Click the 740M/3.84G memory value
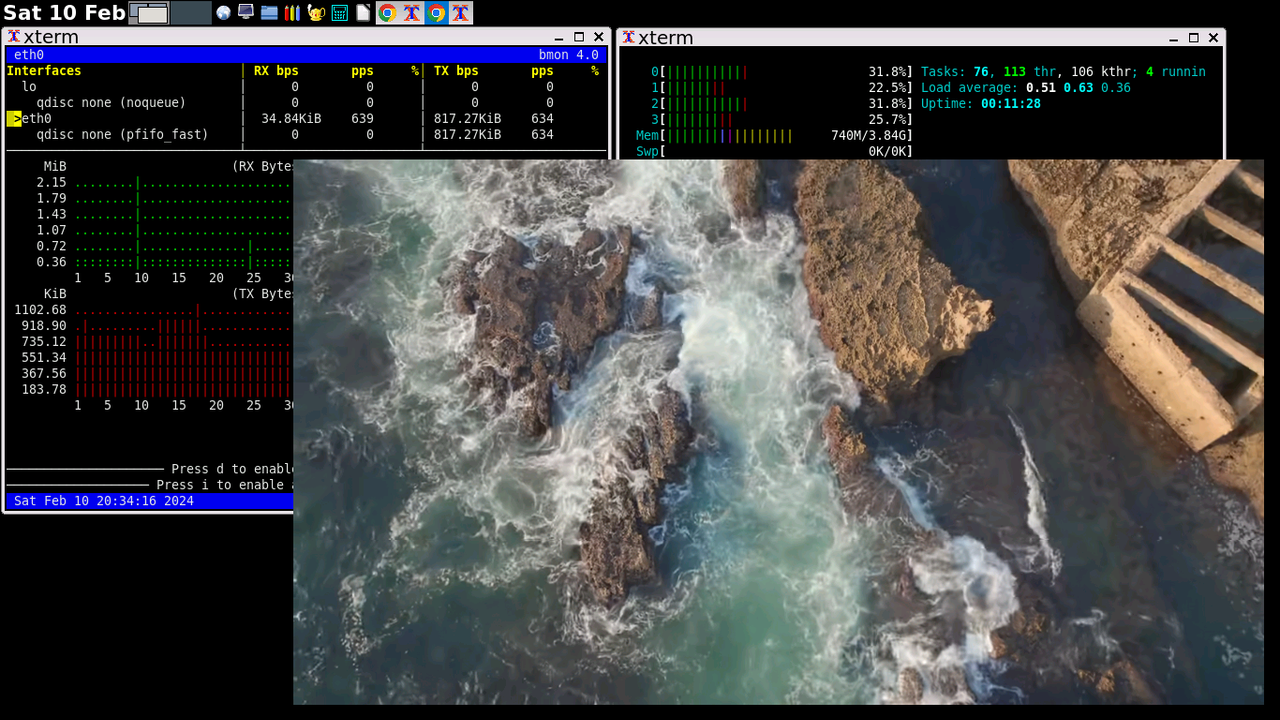Viewport: 1280px width, 720px height. point(868,136)
